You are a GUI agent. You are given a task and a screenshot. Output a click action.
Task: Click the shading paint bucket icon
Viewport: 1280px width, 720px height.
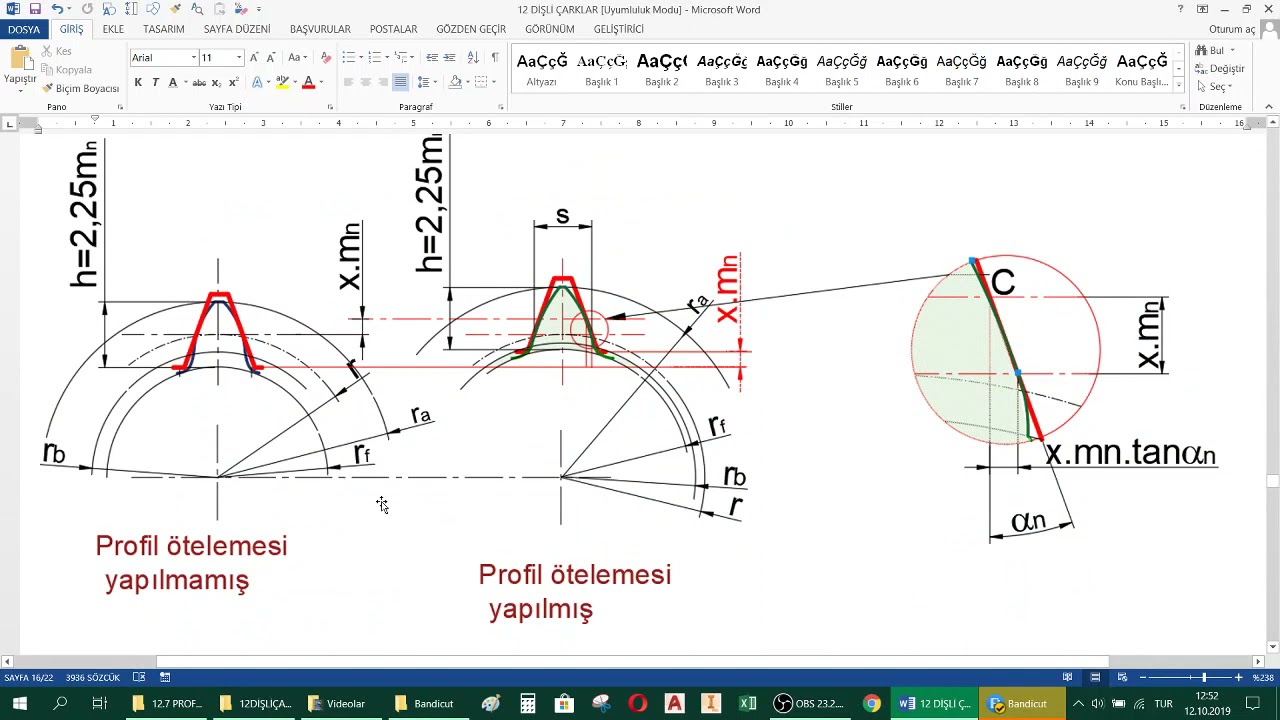455,82
